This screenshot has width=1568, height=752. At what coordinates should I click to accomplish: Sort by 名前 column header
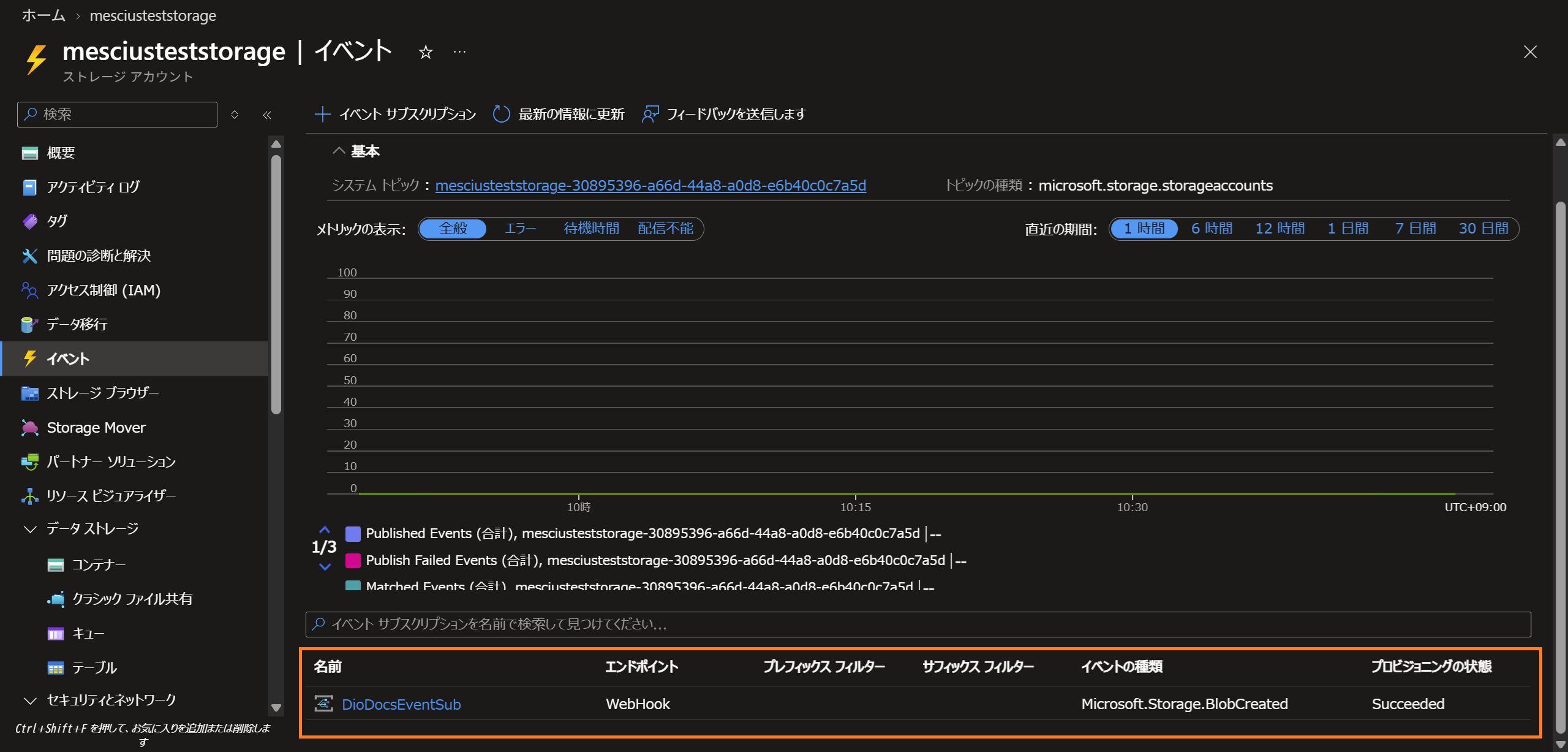pyautogui.click(x=328, y=667)
